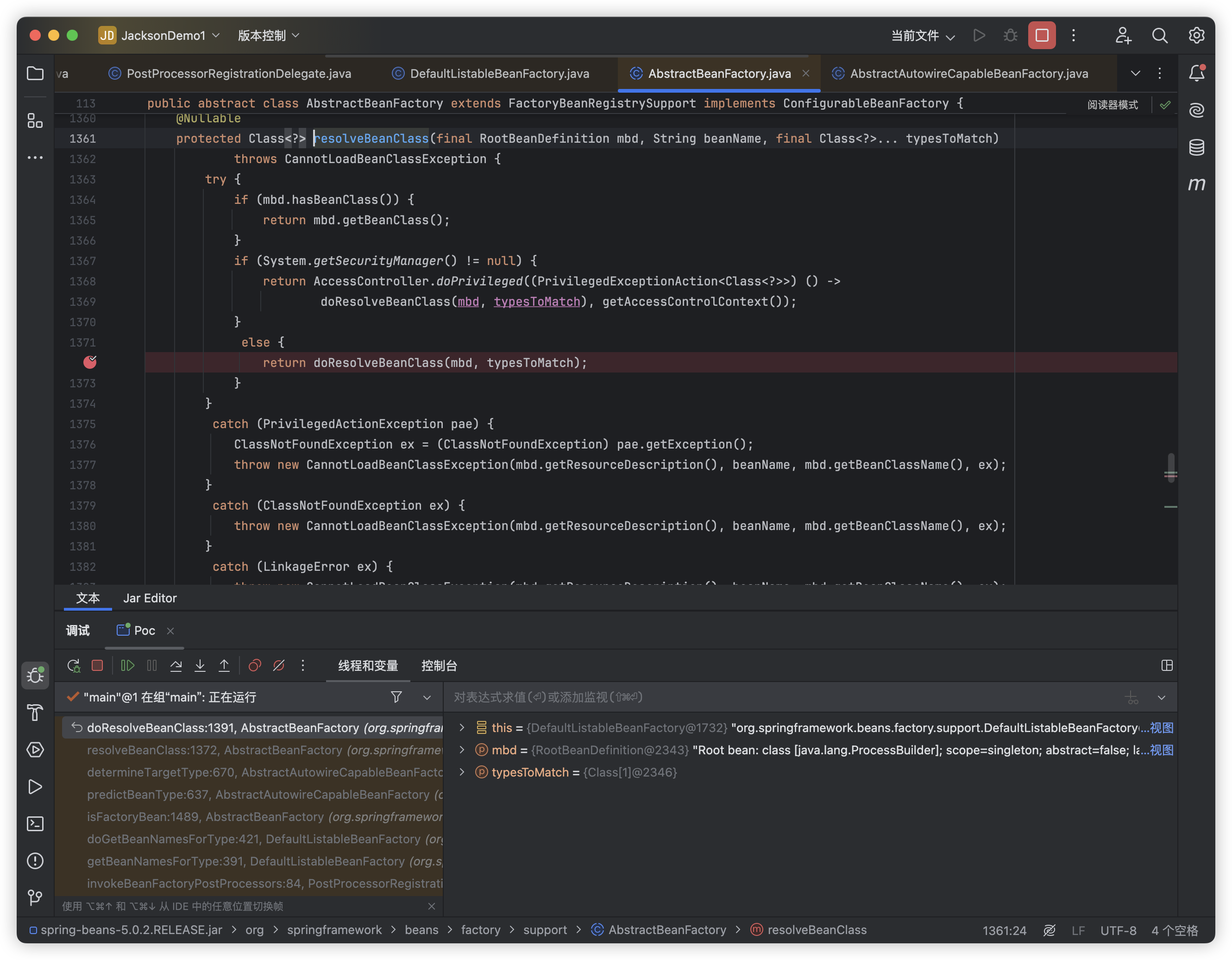
Task: View breakpoints with red circles icon
Action: (254, 666)
